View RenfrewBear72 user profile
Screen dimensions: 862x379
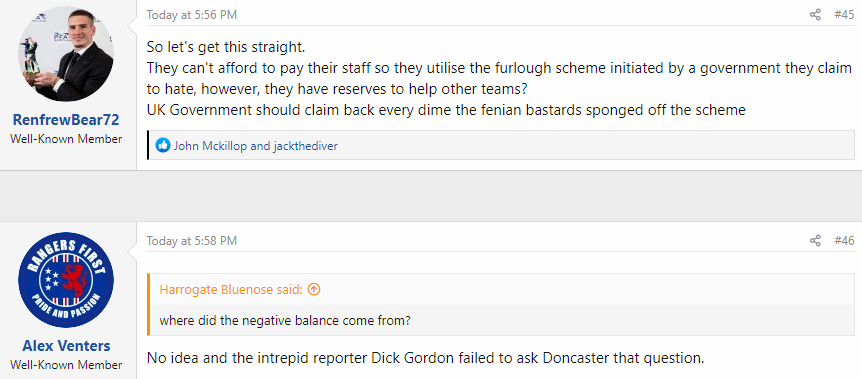[x=66, y=120]
